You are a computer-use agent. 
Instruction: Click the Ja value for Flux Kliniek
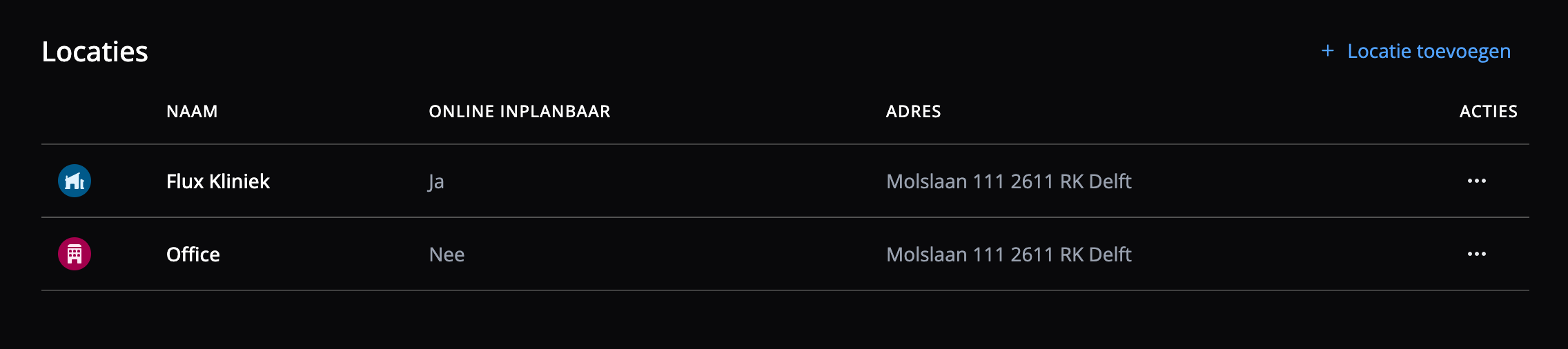(436, 182)
